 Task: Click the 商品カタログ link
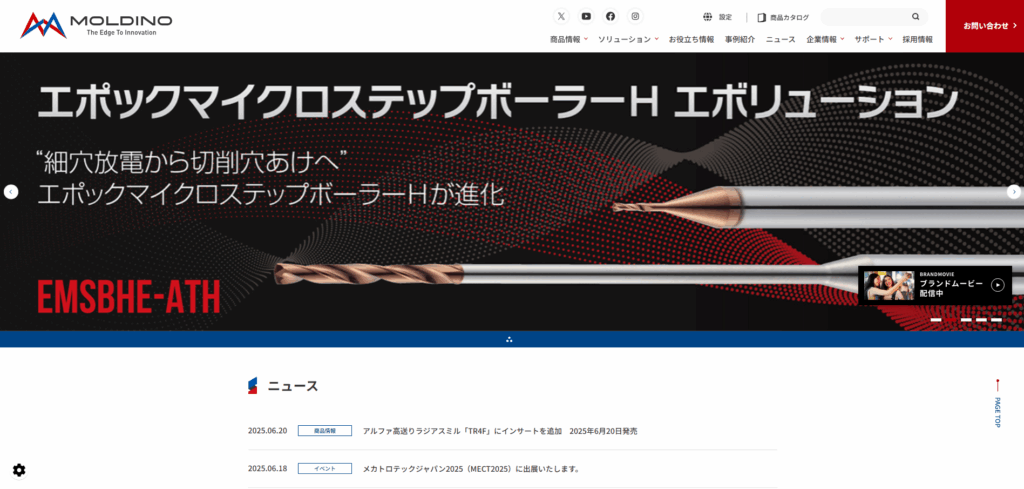click(x=790, y=18)
